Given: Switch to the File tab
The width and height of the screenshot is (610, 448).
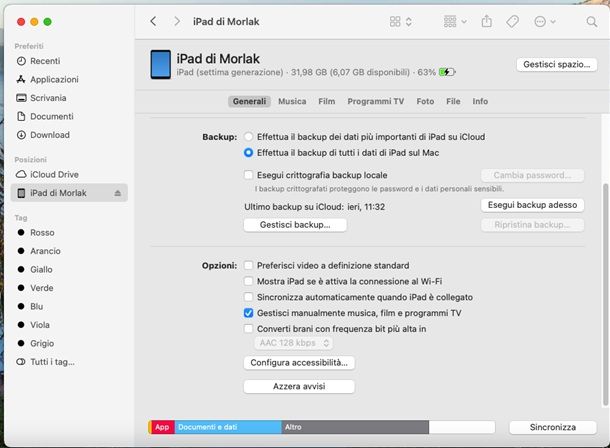Looking at the screenshot, I should tap(453, 102).
